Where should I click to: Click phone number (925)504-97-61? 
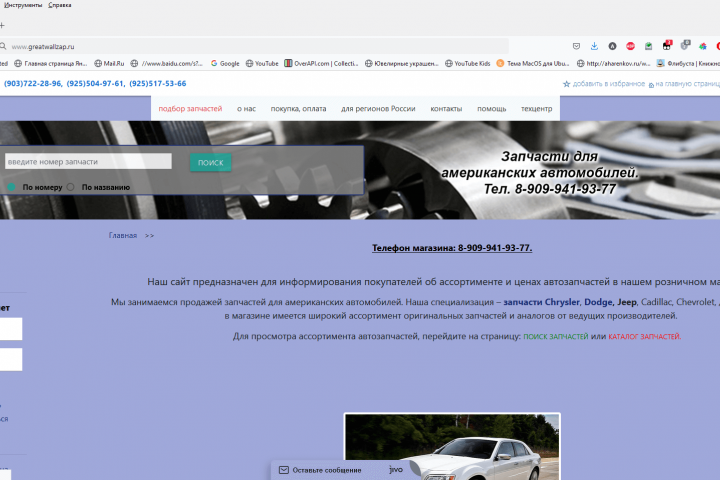96,84
